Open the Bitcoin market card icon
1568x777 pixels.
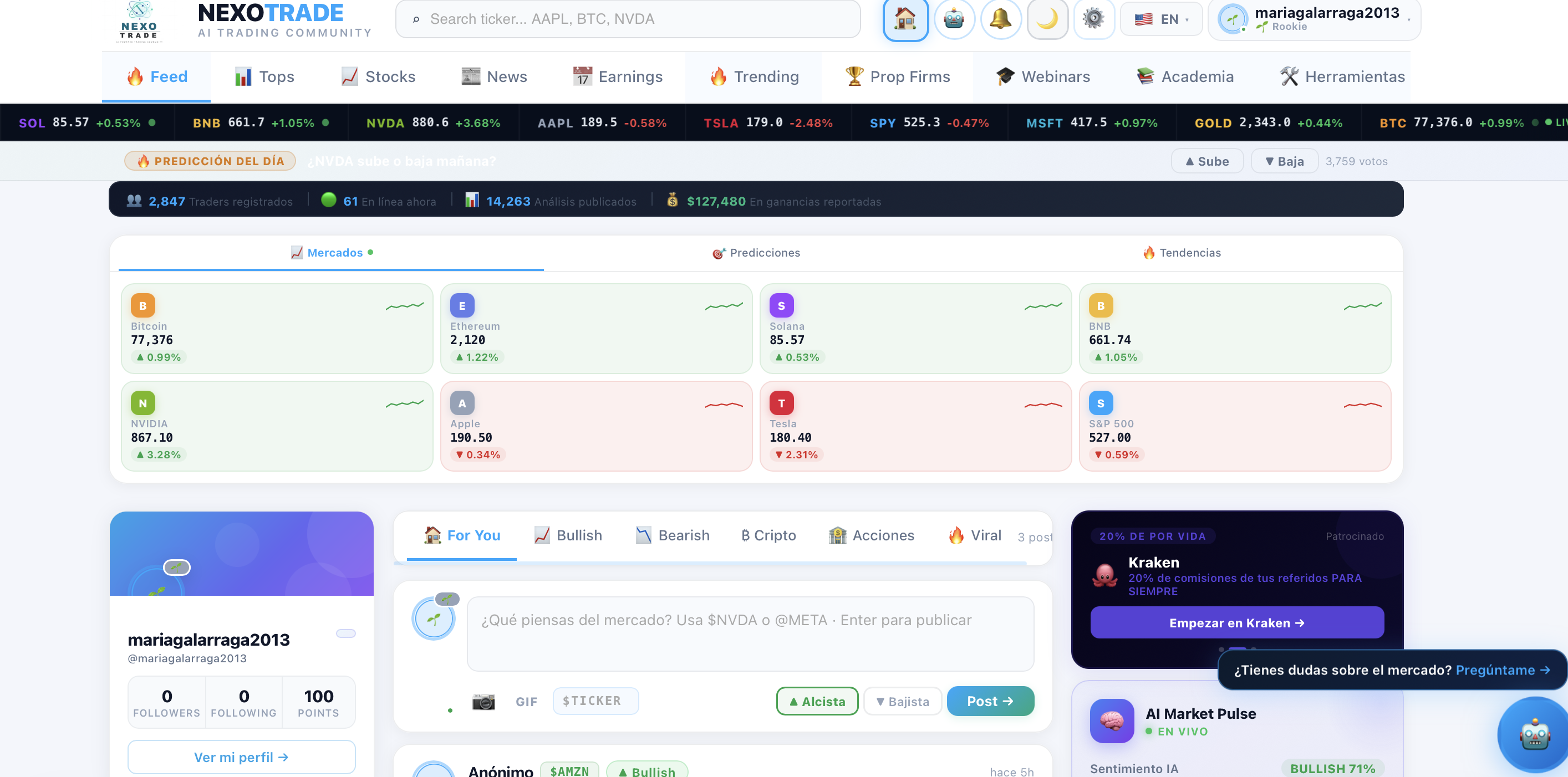[x=142, y=305]
